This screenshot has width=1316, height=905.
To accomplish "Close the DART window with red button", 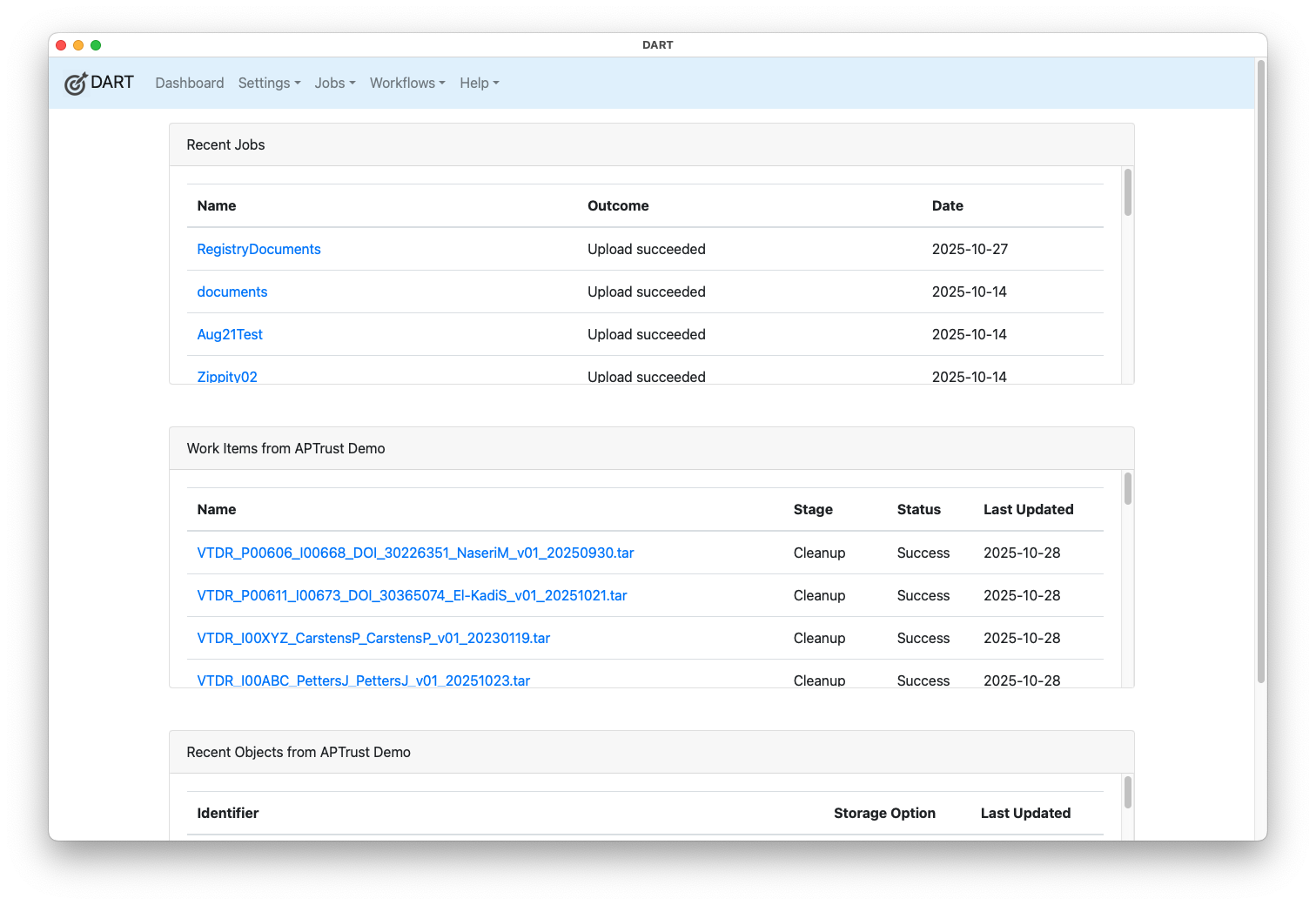I will pyautogui.click(x=61, y=45).
